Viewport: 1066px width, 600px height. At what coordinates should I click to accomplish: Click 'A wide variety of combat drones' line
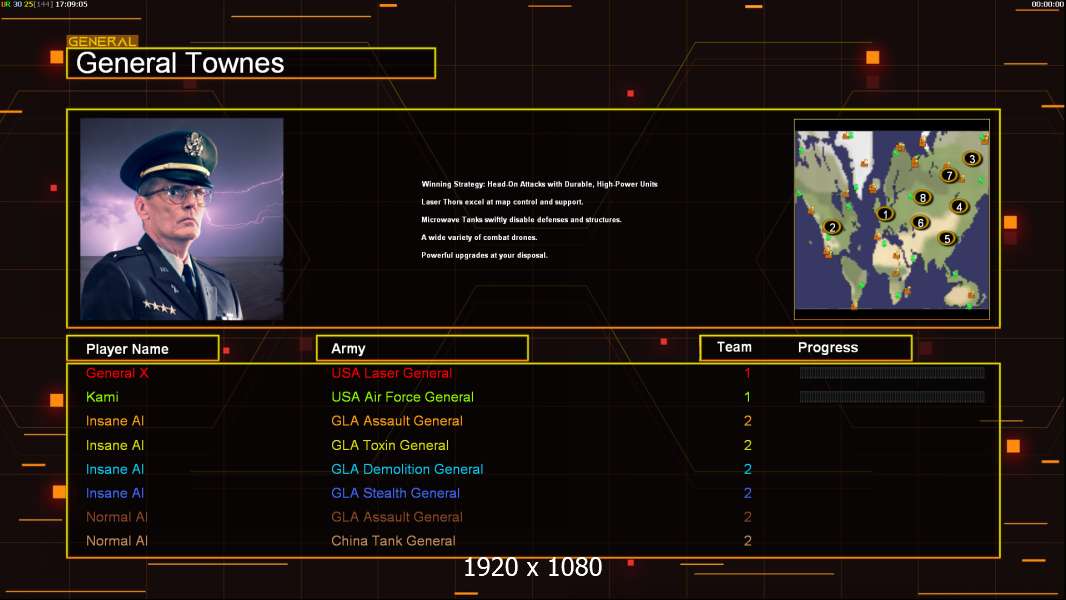pyautogui.click(x=479, y=237)
